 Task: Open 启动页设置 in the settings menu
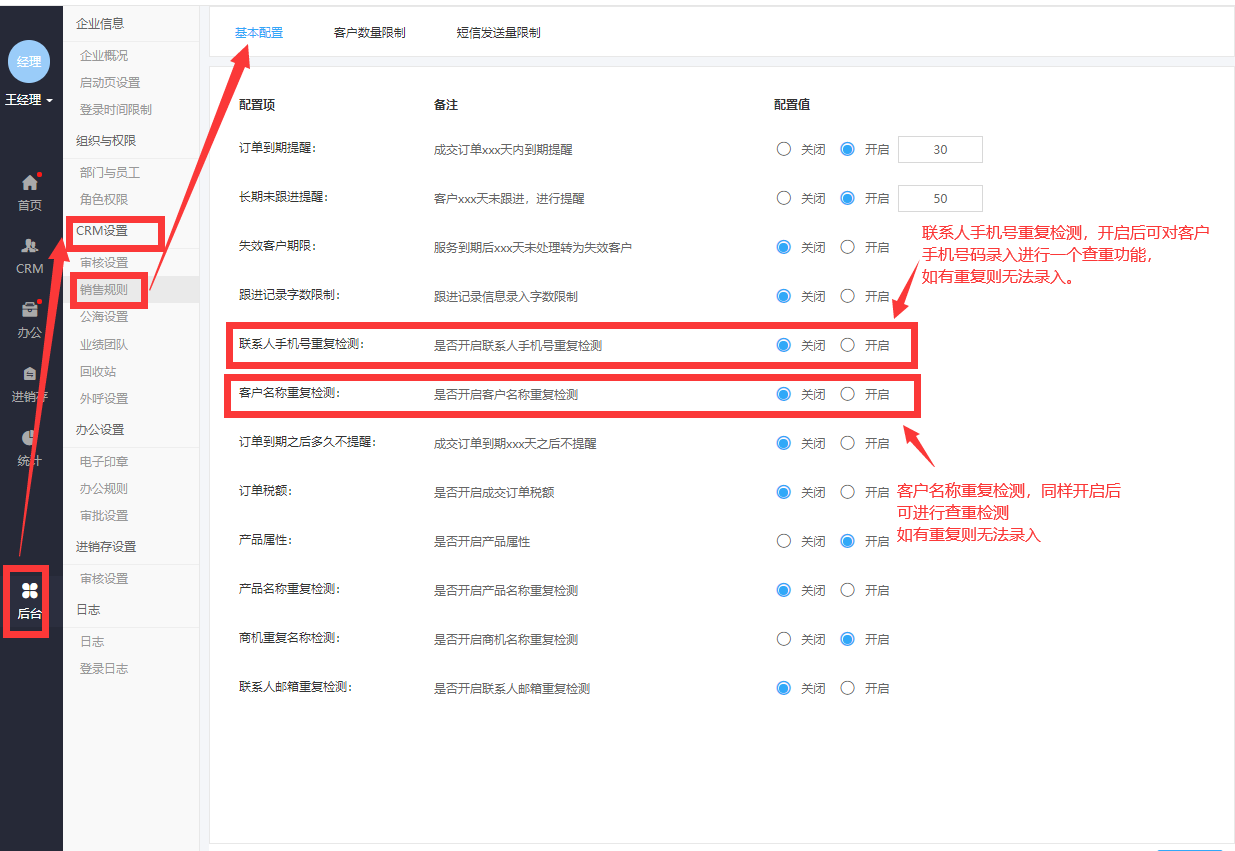[110, 83]
